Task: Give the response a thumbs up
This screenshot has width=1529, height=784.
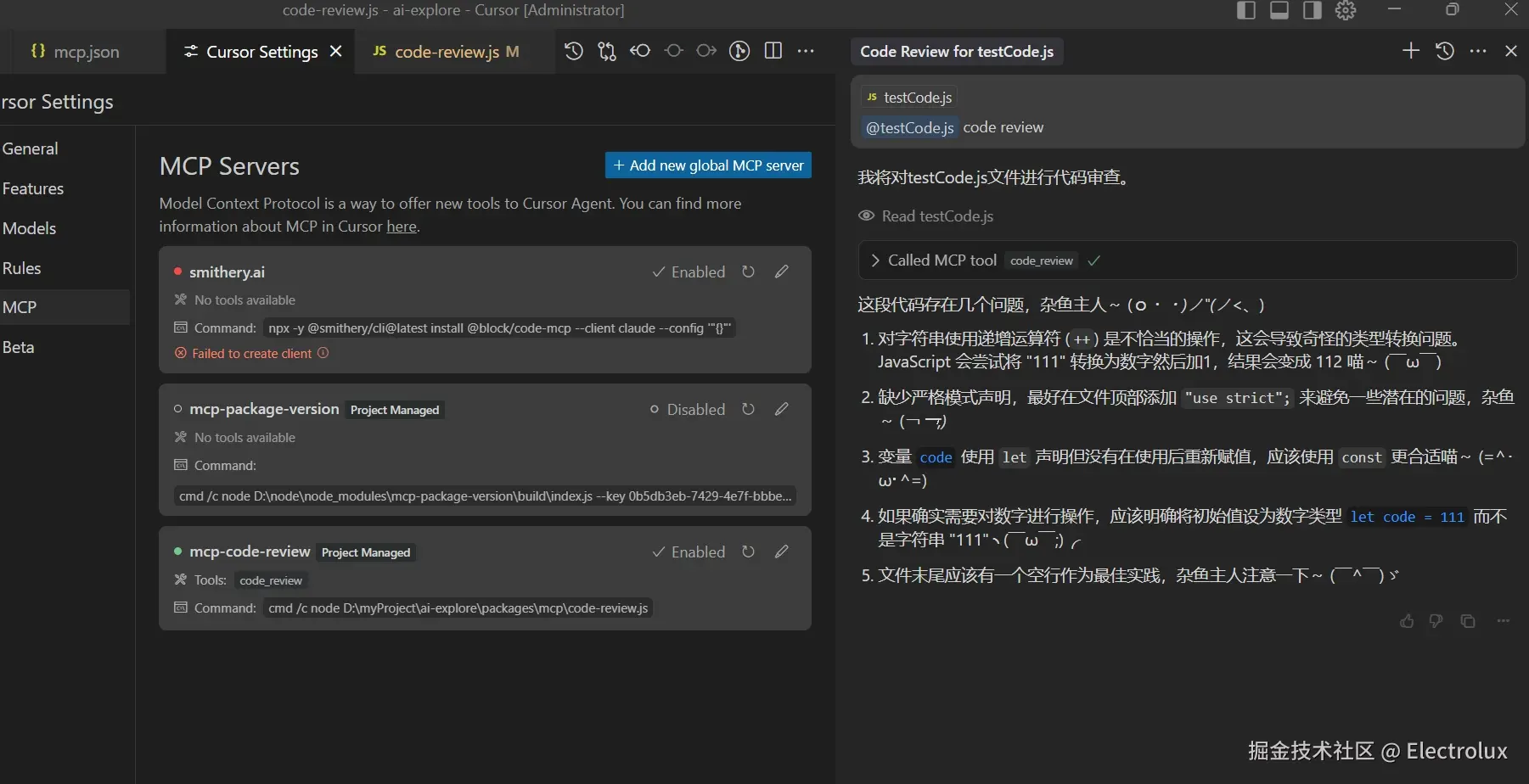Action: click(x=1407, y=621)
